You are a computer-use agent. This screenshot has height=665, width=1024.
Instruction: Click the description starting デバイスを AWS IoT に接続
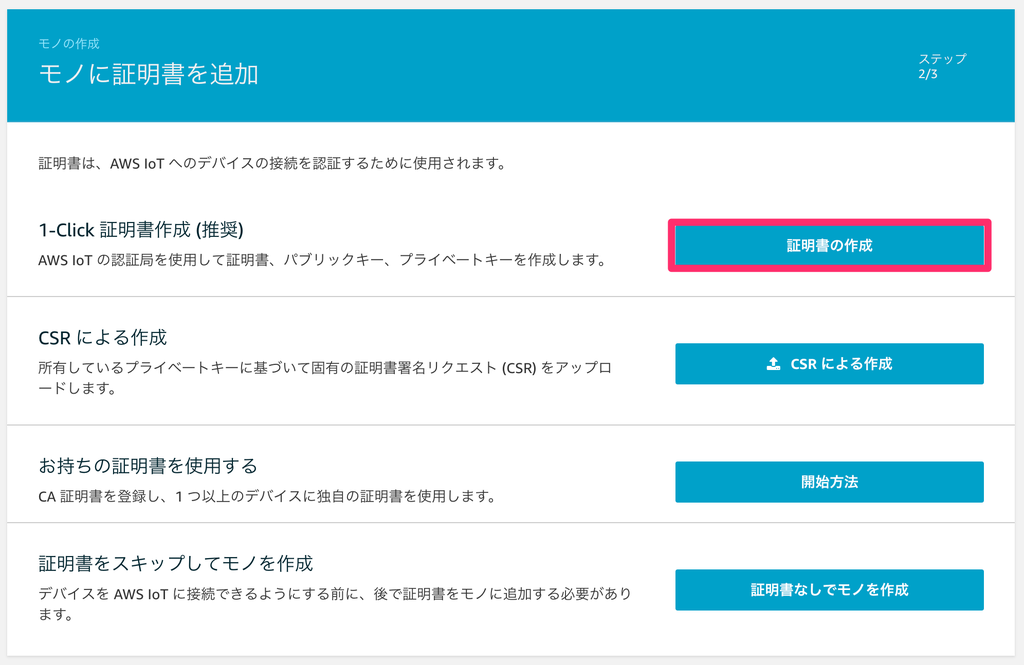(334, 604)
